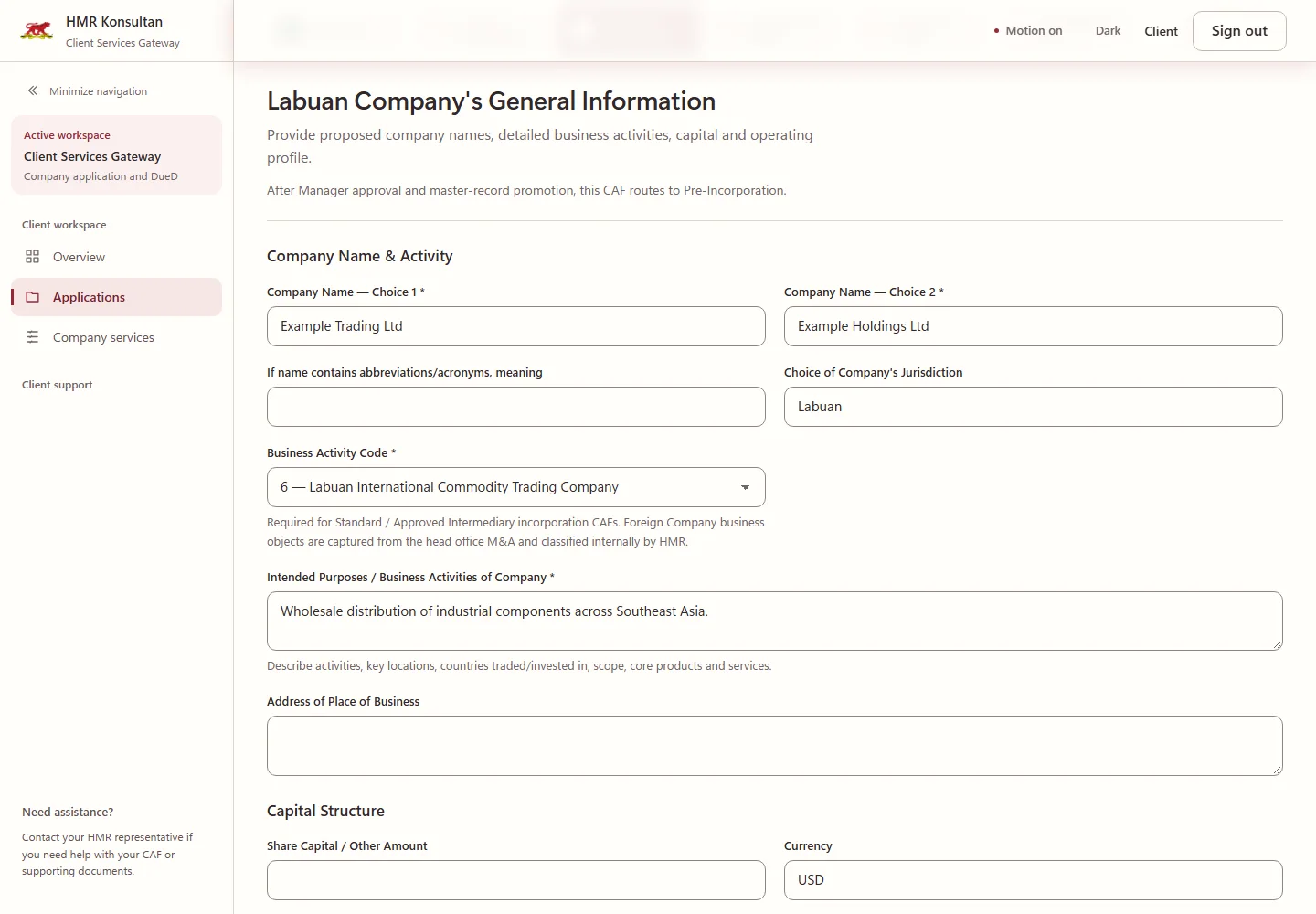Click the "Capital Structure" section heading
1316x914 pixels.
(325, 811)
